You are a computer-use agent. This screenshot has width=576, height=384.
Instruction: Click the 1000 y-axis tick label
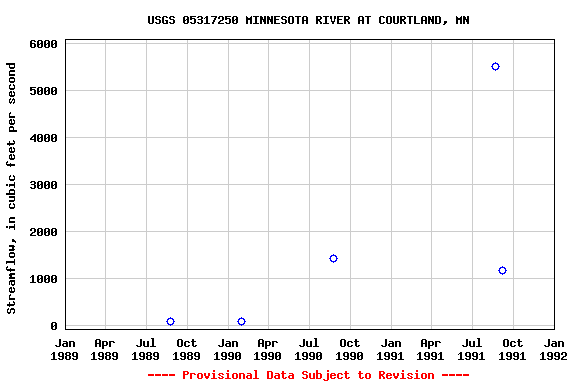click(x=43, y=279)
